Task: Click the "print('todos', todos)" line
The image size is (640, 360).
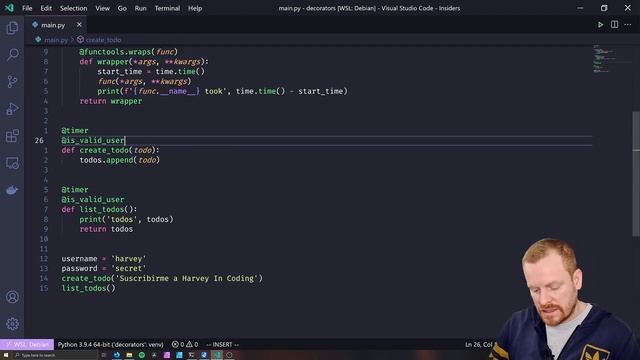Action: pos(127,219)
